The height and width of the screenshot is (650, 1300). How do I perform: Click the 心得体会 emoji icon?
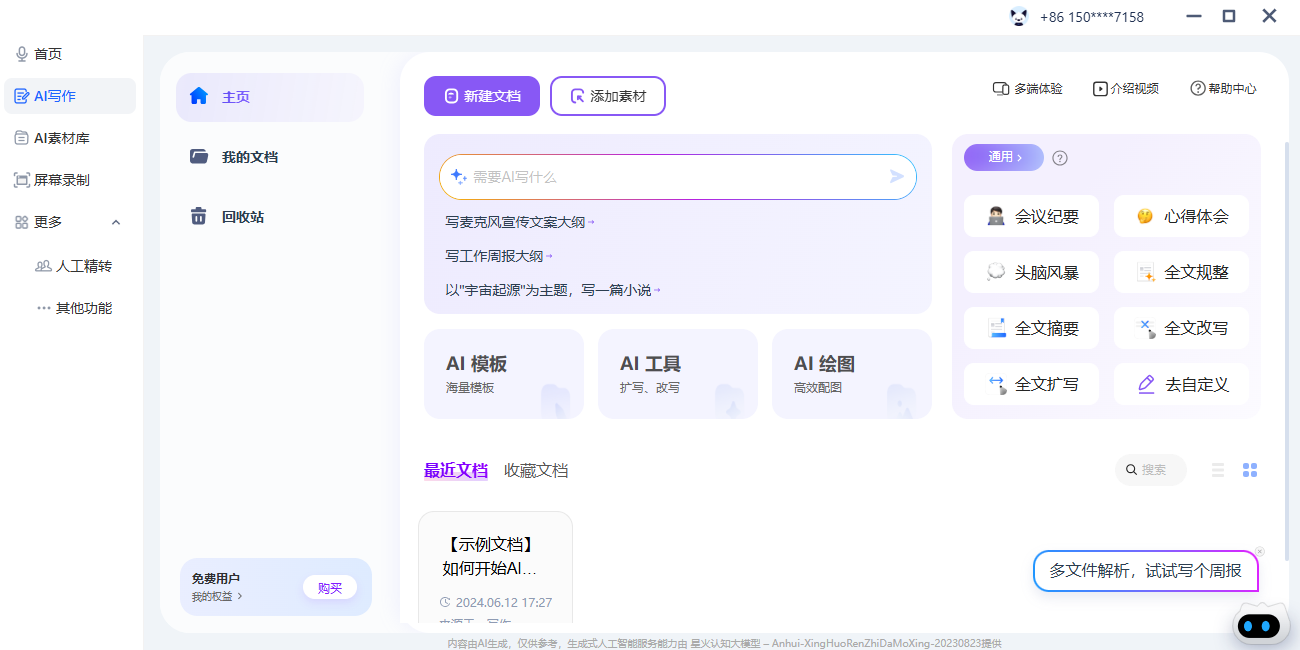coord(1146,216)
